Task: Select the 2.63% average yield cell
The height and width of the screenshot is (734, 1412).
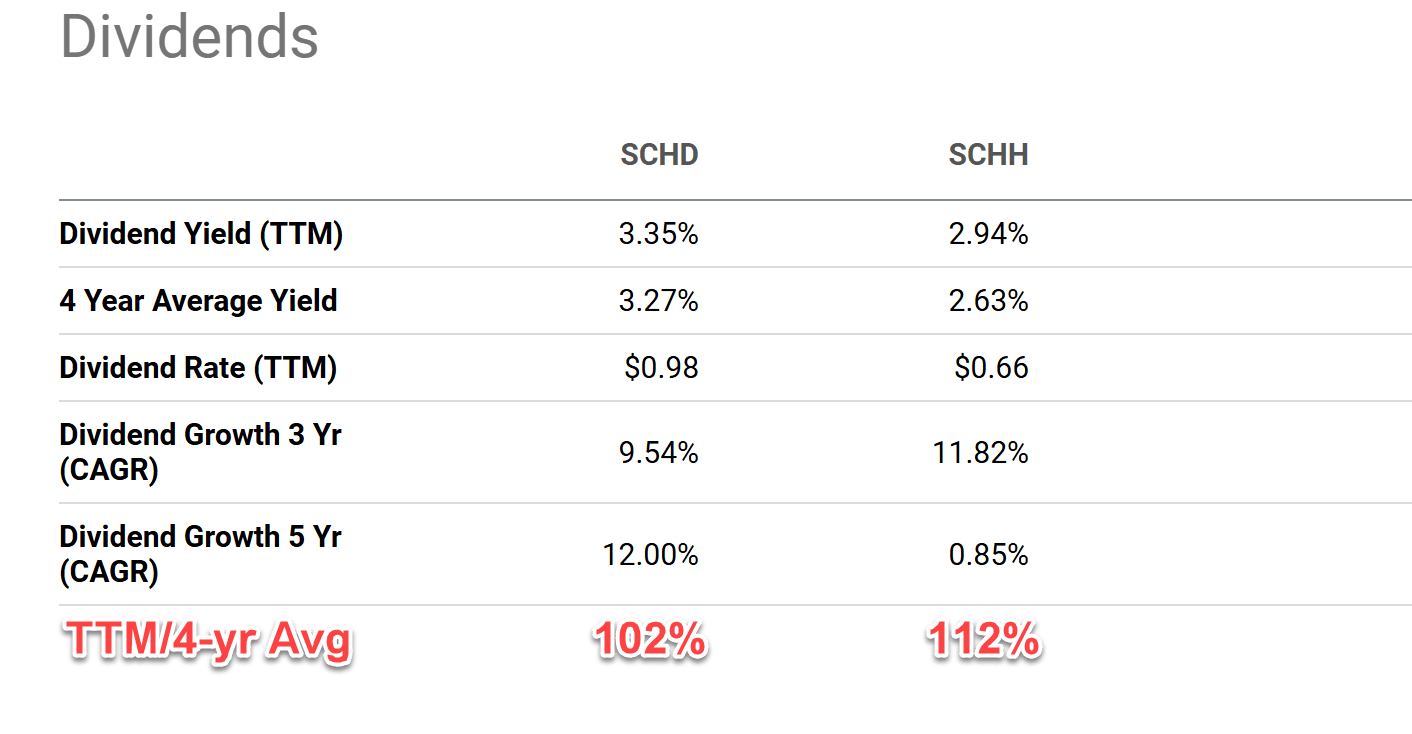Action: [988, 301]
